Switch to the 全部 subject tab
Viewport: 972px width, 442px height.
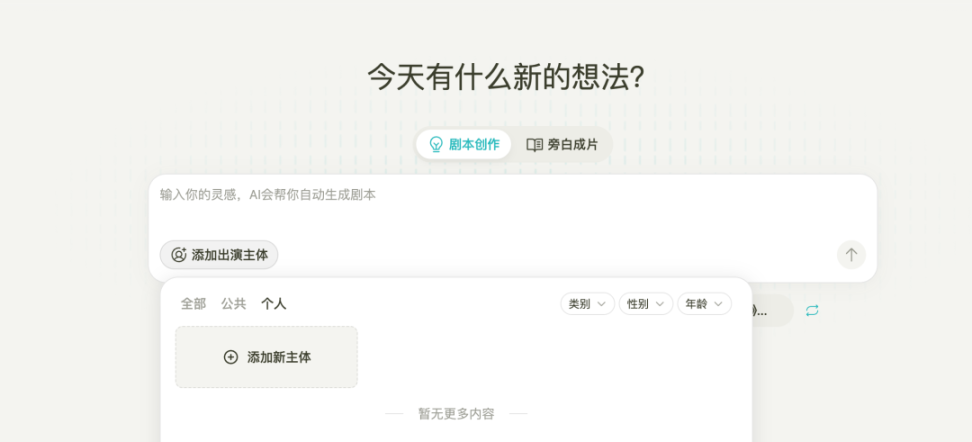point(193,304)
